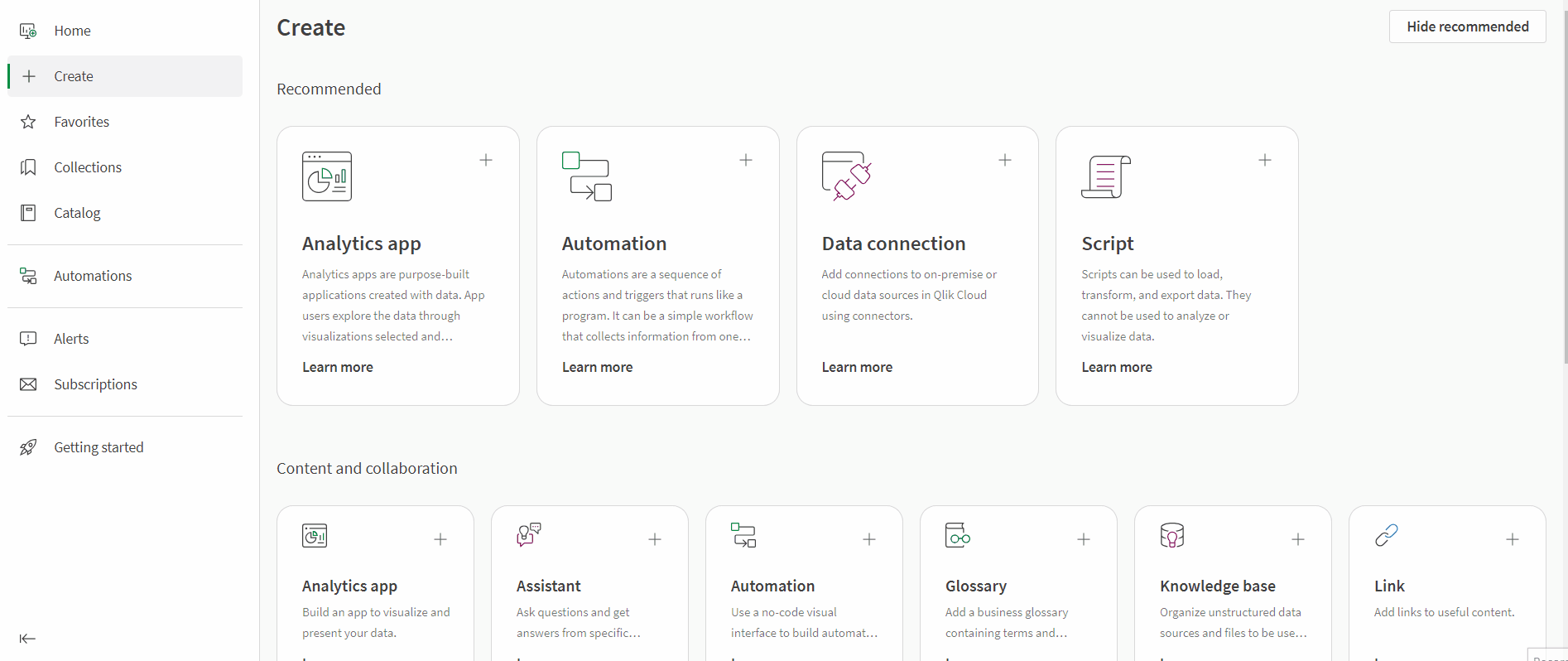Click the Hide recommended button
This screenshot has width=1568, height=661.
click(1467, 27)
